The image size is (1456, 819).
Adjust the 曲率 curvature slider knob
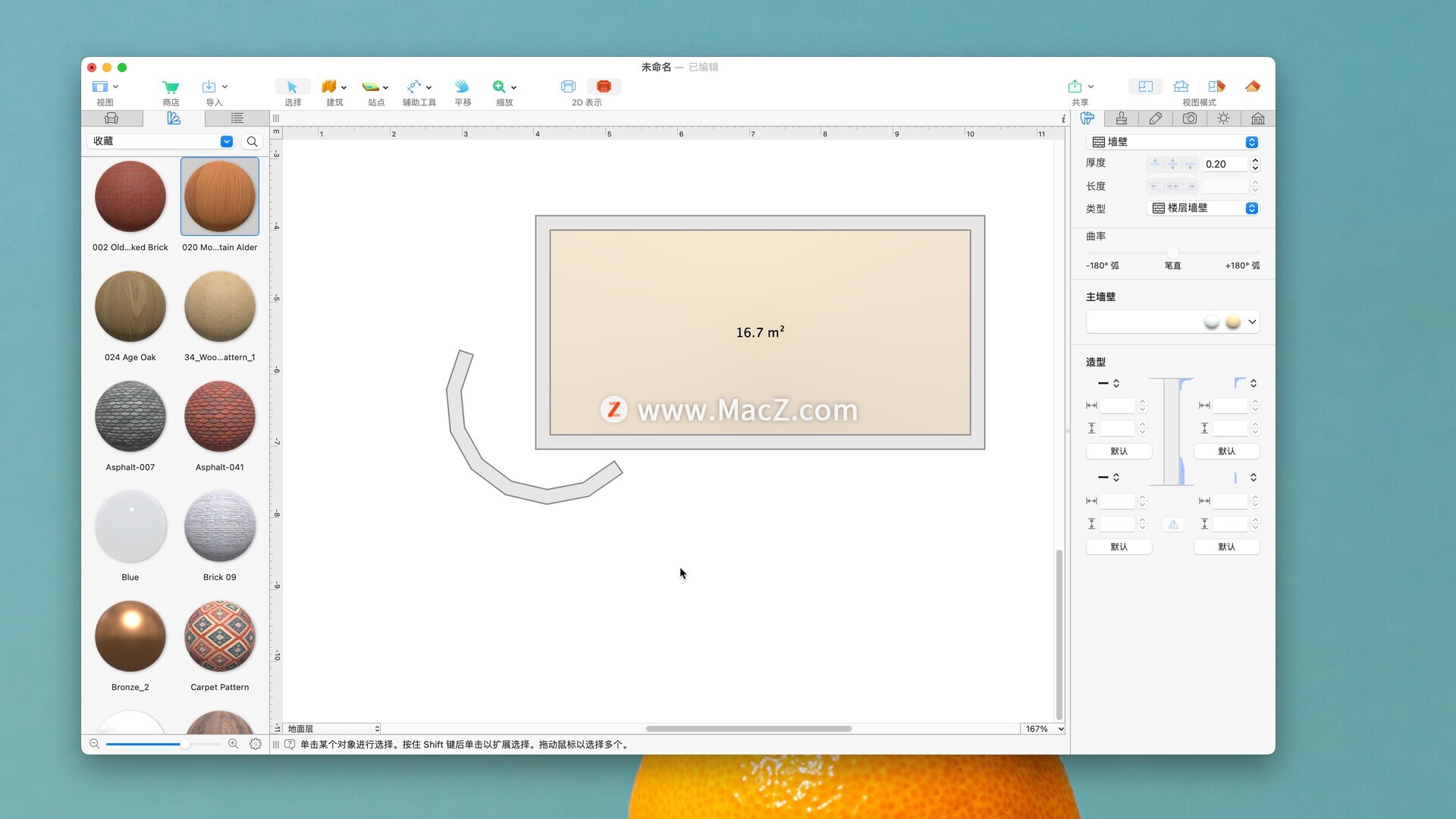point(1173,253)
